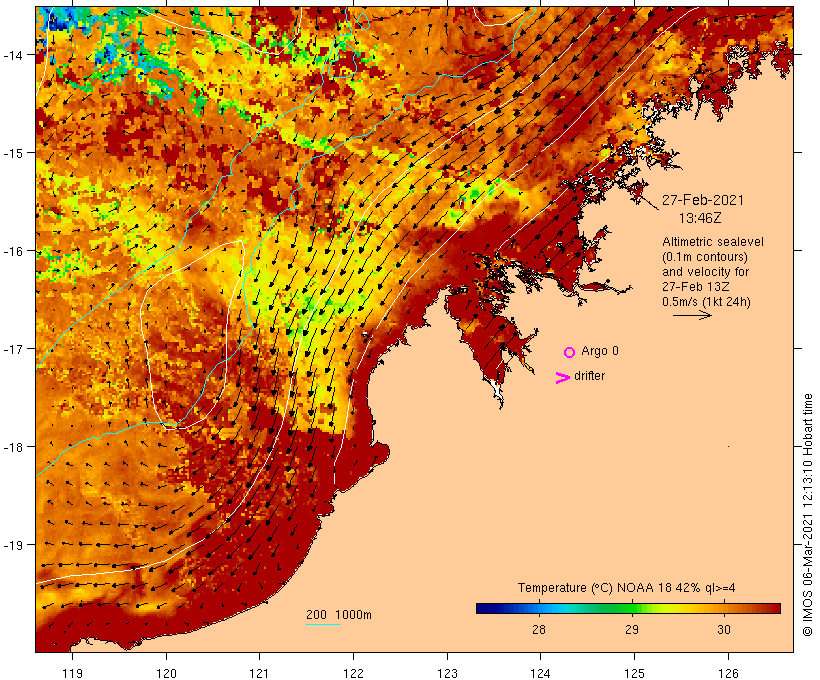Click the '27-Feb 13Z' text
This screenshot has width=820, height=680.
click(x=696, y=287)
